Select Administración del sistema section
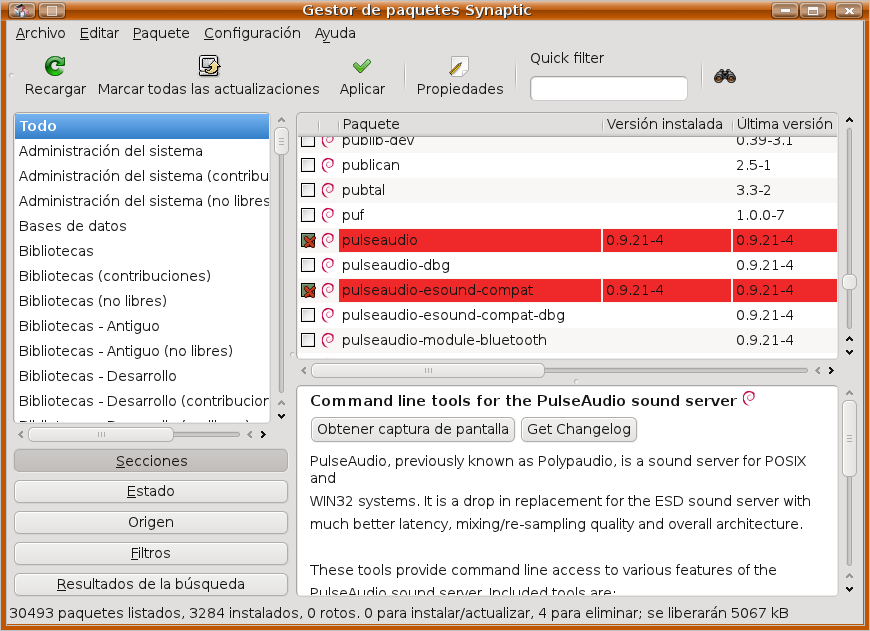This screenshot has width=870, height=631. click(142, 151)
